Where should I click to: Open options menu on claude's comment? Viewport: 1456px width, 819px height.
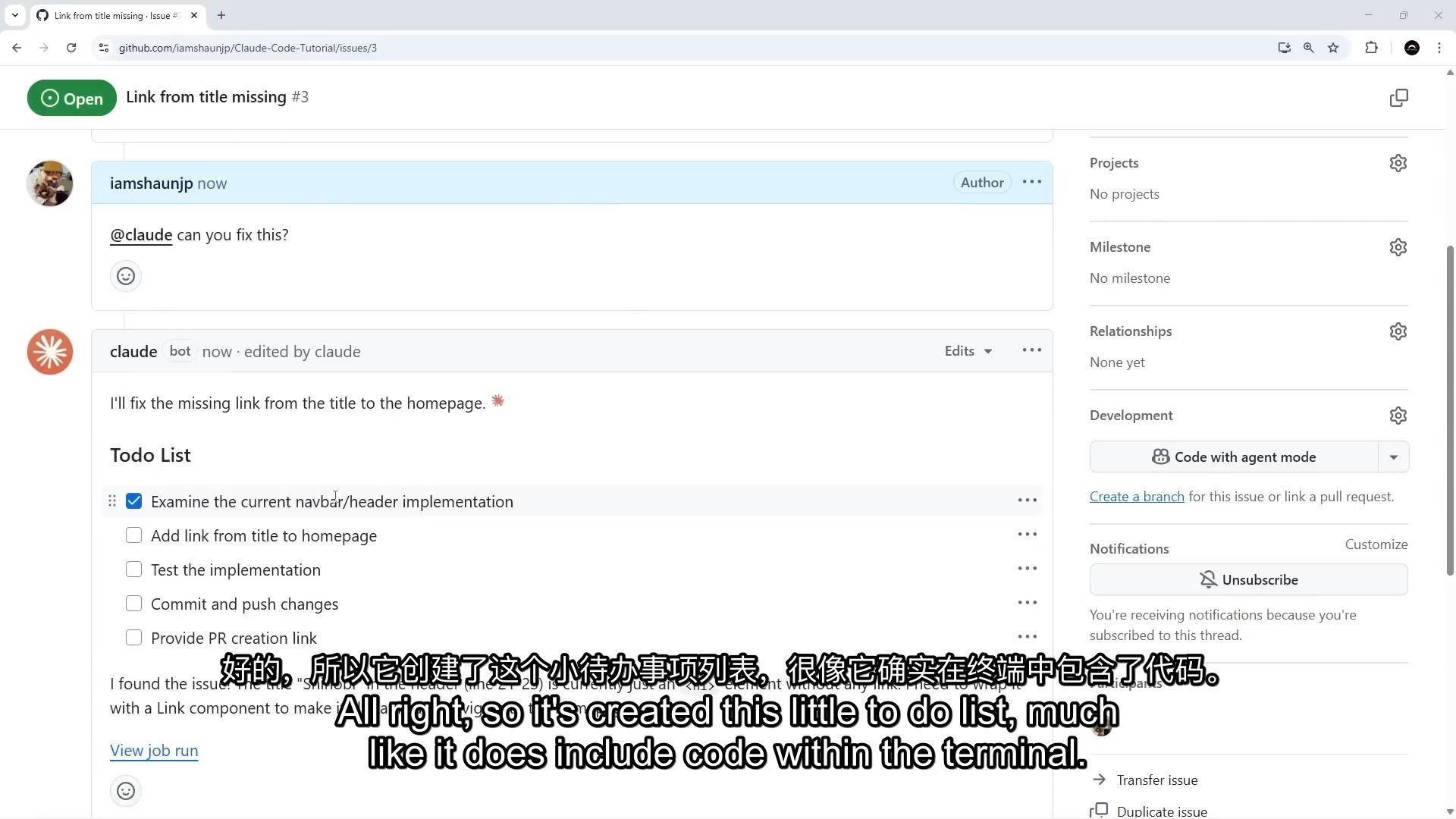pos(1031,350)
